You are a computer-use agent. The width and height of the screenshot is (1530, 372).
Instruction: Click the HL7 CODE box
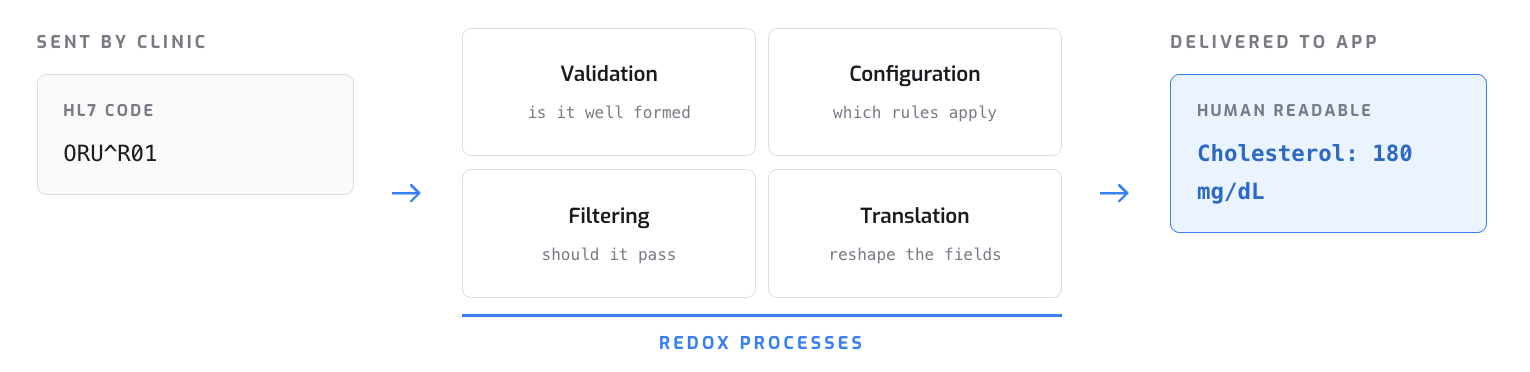point(195,134)
